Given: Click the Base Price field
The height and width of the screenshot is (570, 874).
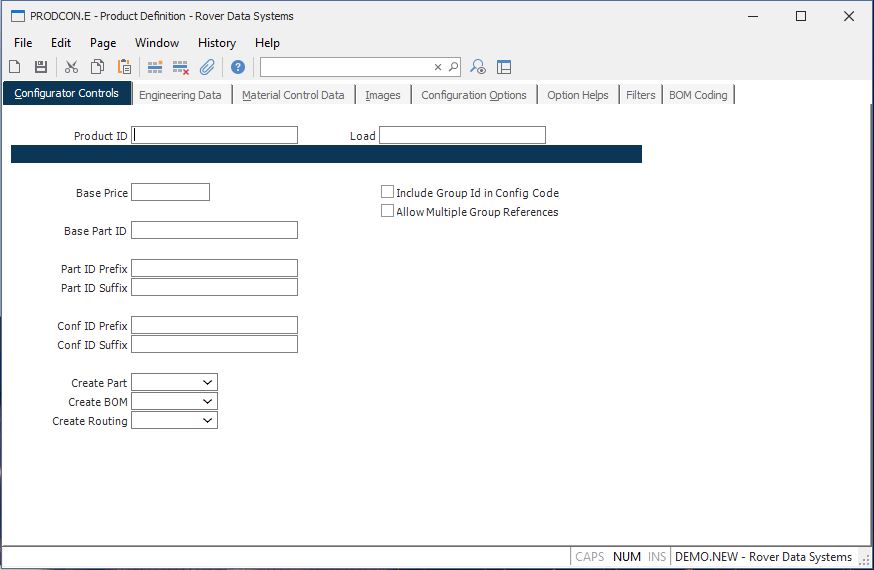Looking at the screenshot, I should tap(170, 192).
